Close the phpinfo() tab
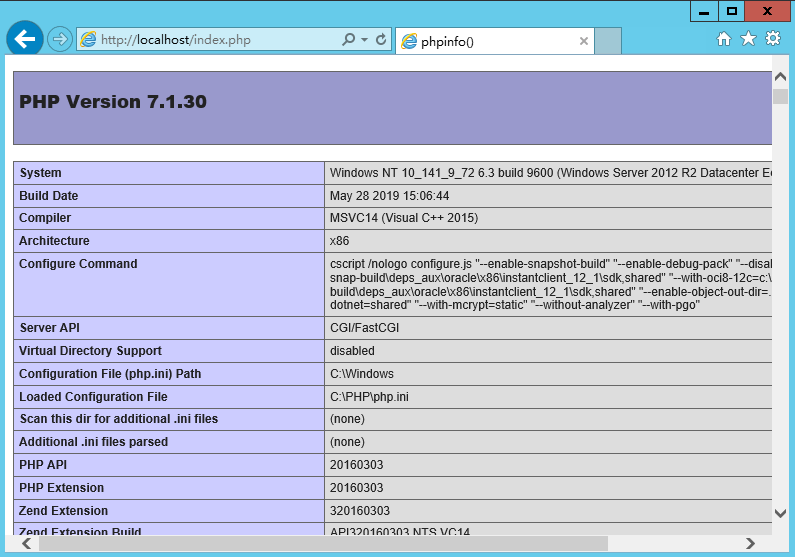 click(x=584, y=41)
